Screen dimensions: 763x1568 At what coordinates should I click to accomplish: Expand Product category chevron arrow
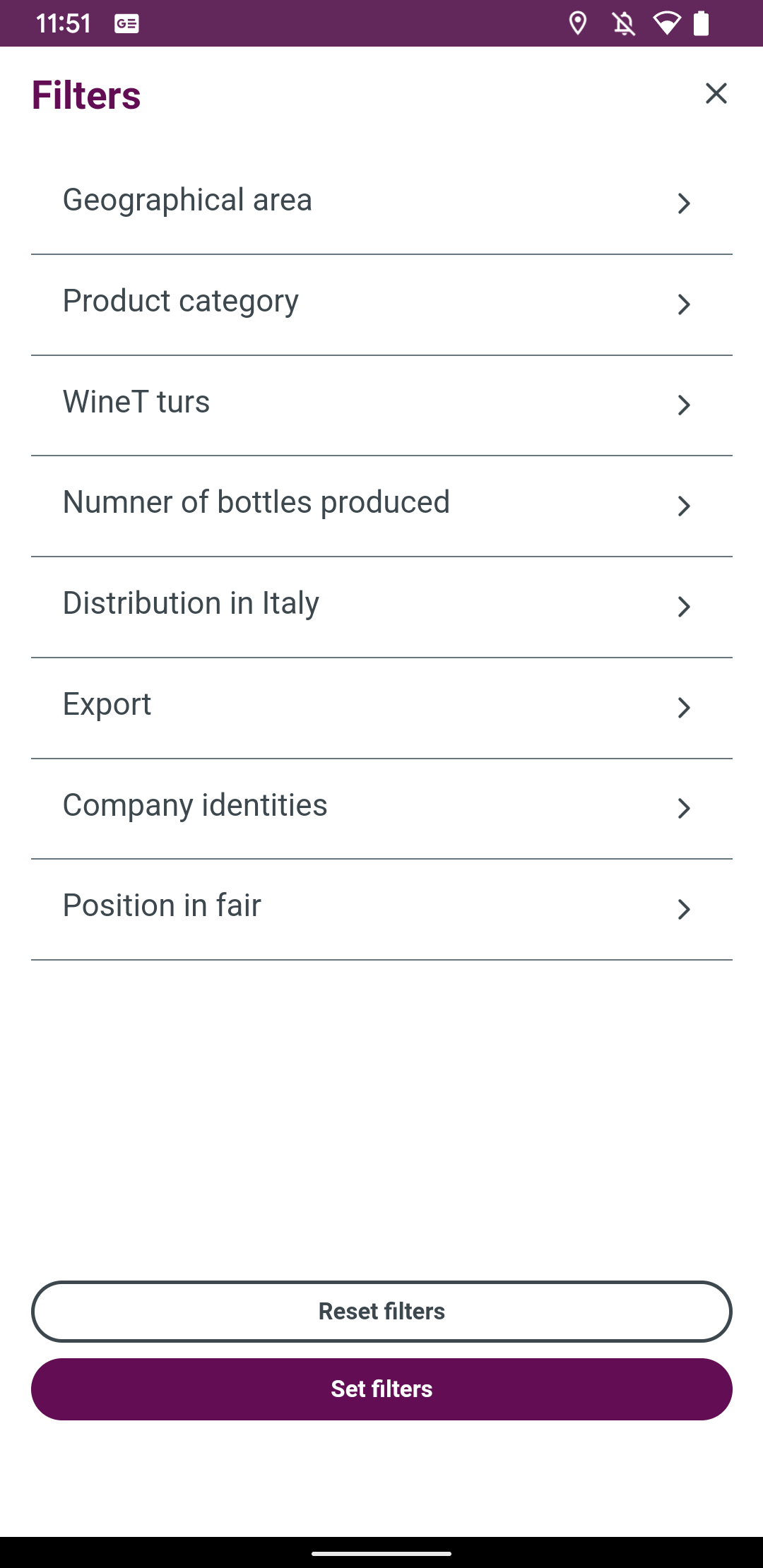click(x=683, y=304)
